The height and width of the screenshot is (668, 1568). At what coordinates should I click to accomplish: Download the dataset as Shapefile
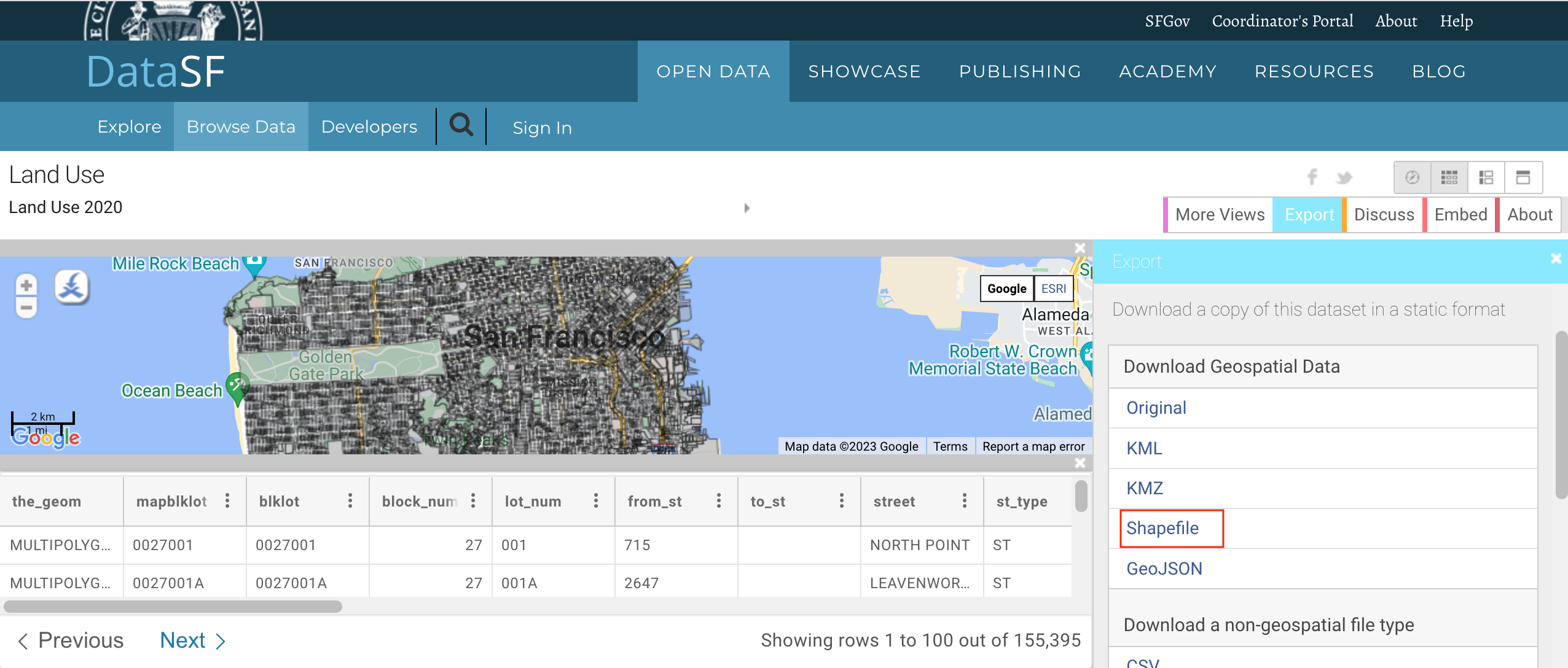pyautogui.click(x=1162, y=528)
